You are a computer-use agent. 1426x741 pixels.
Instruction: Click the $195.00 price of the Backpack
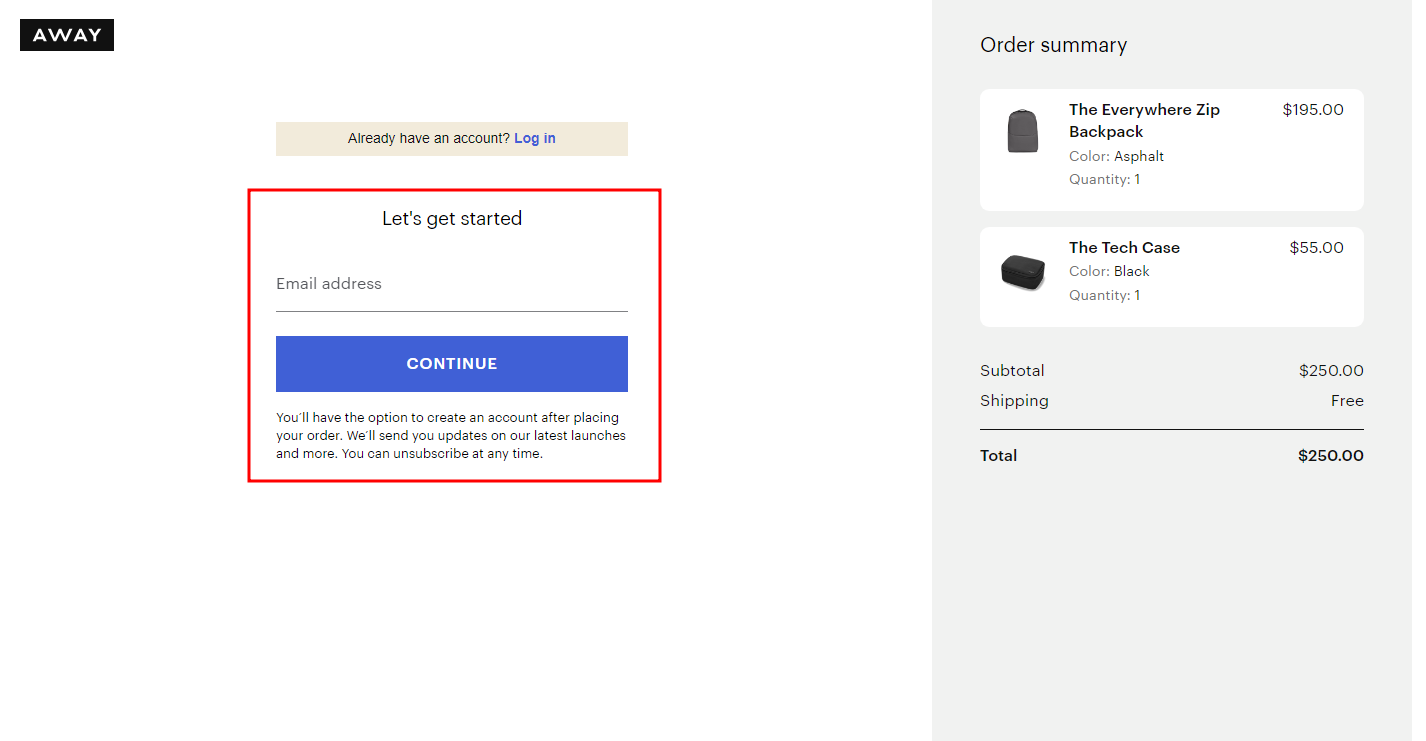pos(1312,109)
